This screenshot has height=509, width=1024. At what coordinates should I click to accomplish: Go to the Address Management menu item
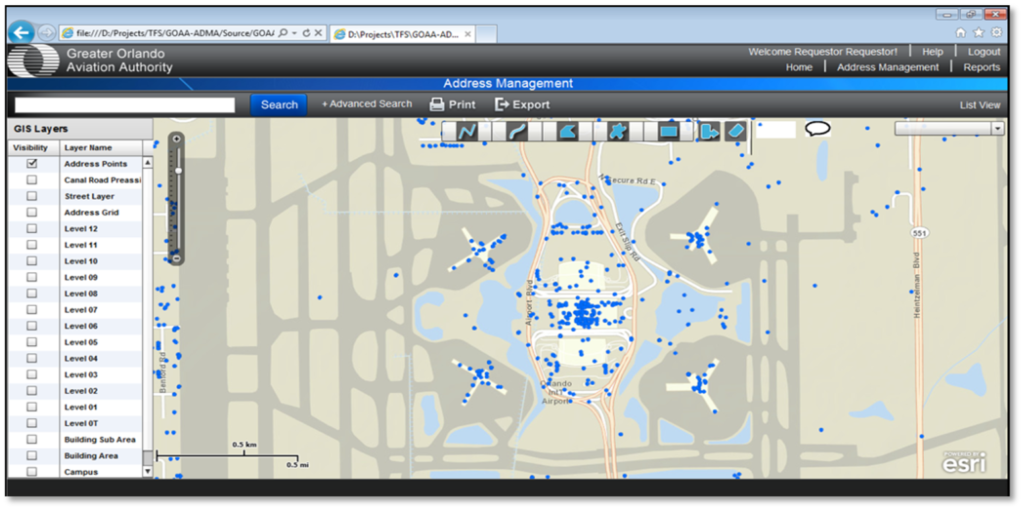click(887, 67)
